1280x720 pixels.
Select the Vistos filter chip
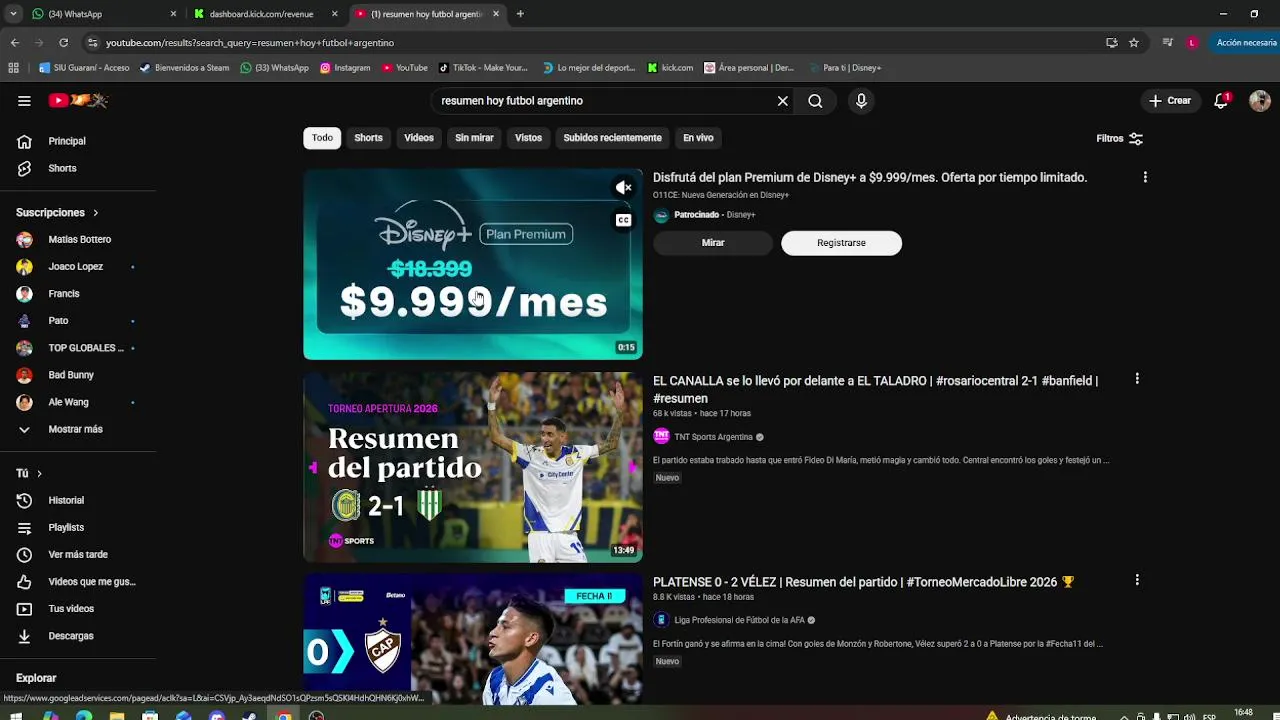click(x=528, y=138)
